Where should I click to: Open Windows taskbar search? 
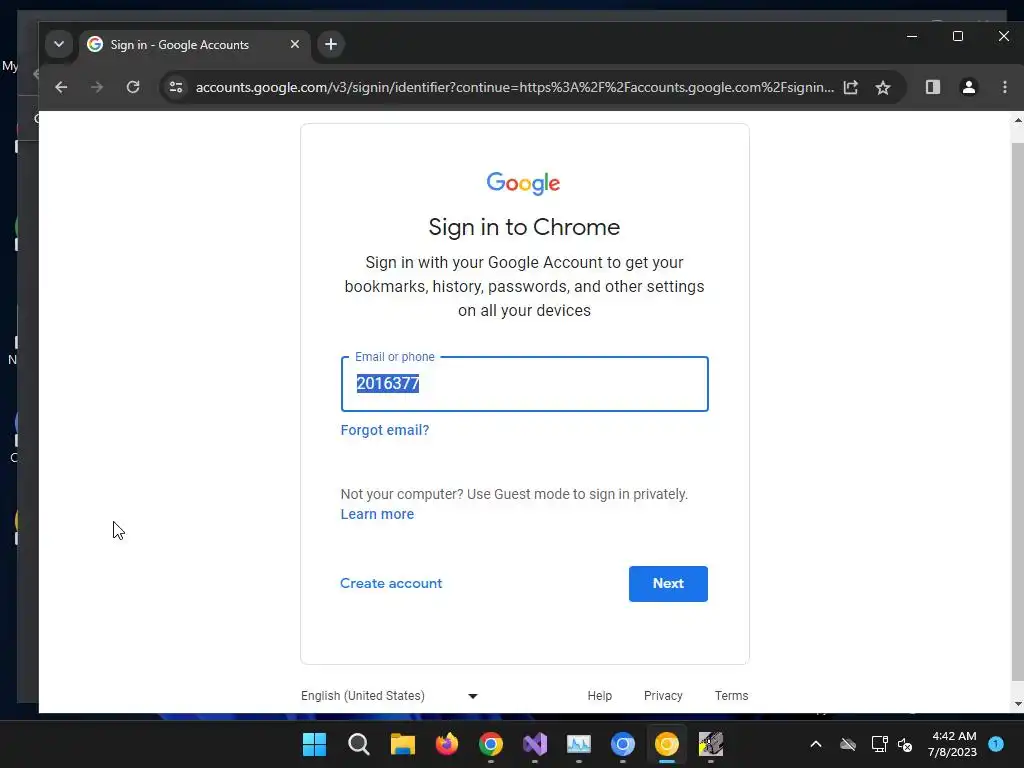coord(359,744)
